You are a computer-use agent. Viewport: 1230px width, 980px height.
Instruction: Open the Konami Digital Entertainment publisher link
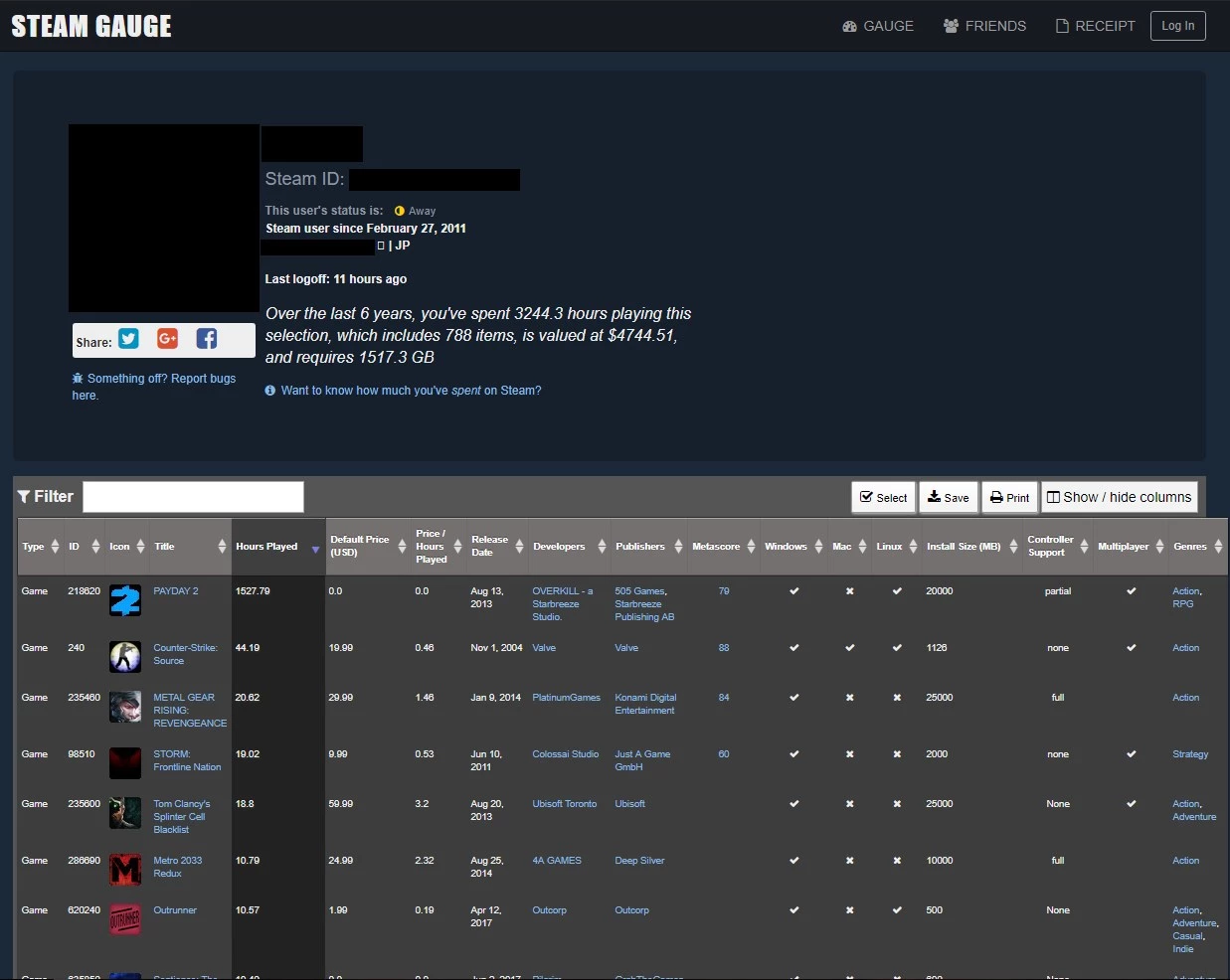pyautogui.click(x=645, y=704)
